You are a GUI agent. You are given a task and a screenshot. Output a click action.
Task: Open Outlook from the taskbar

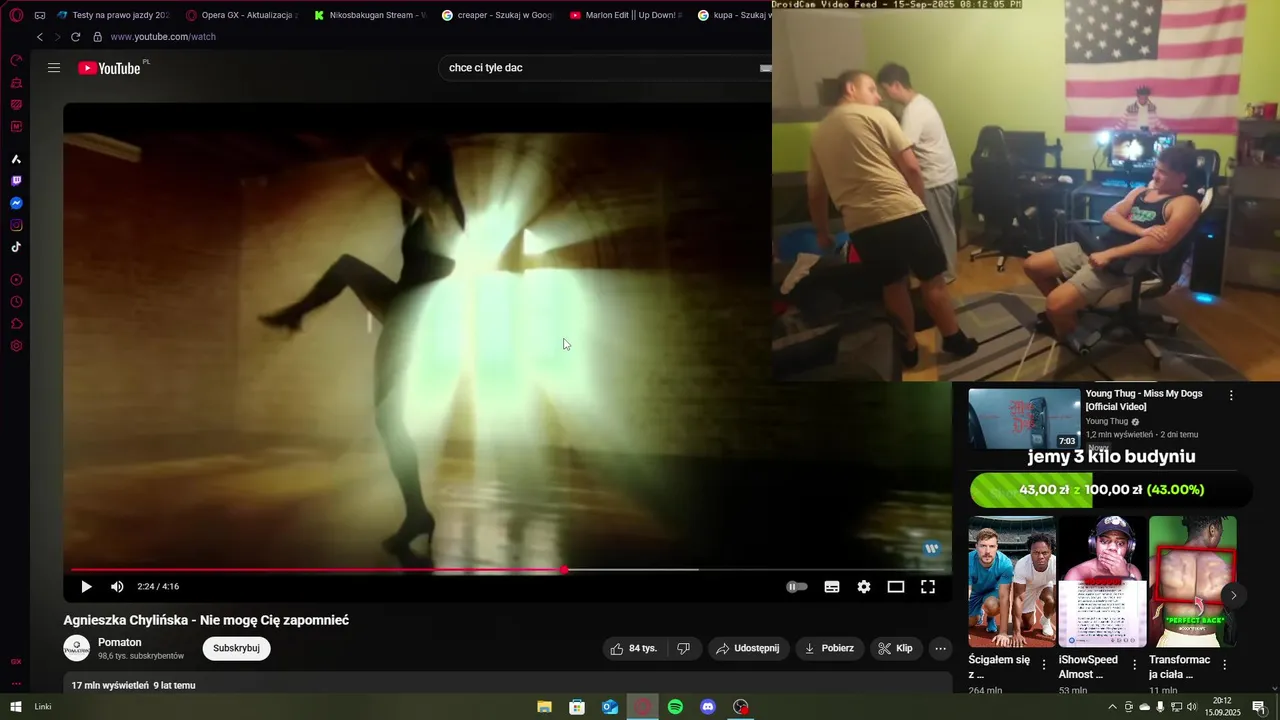(x=610, y=707)
